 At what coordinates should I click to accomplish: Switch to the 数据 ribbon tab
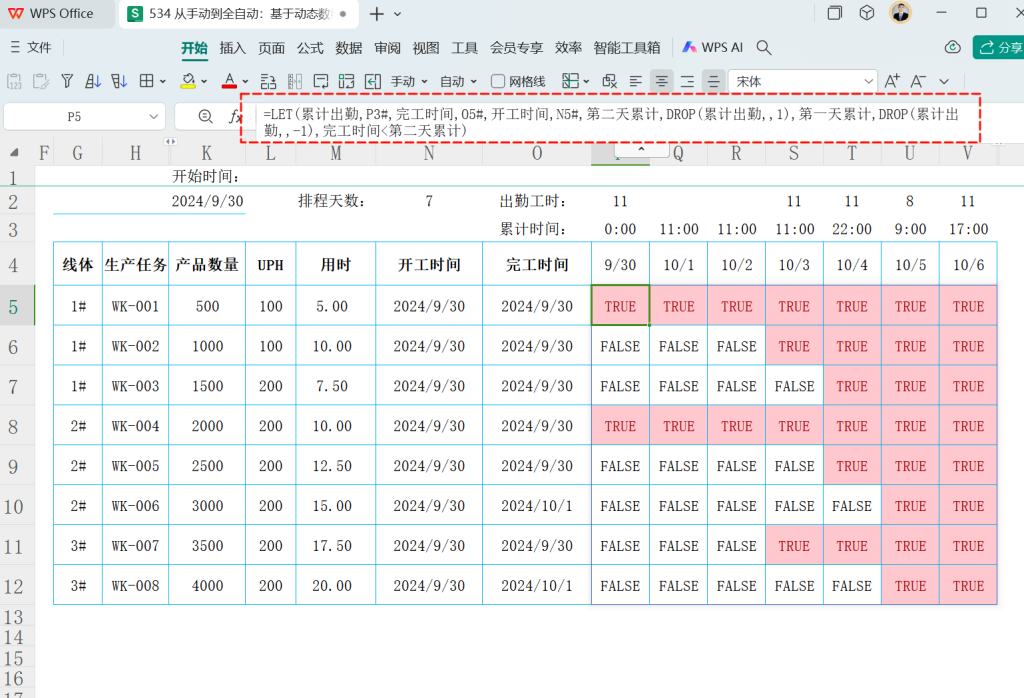[349, 48]
